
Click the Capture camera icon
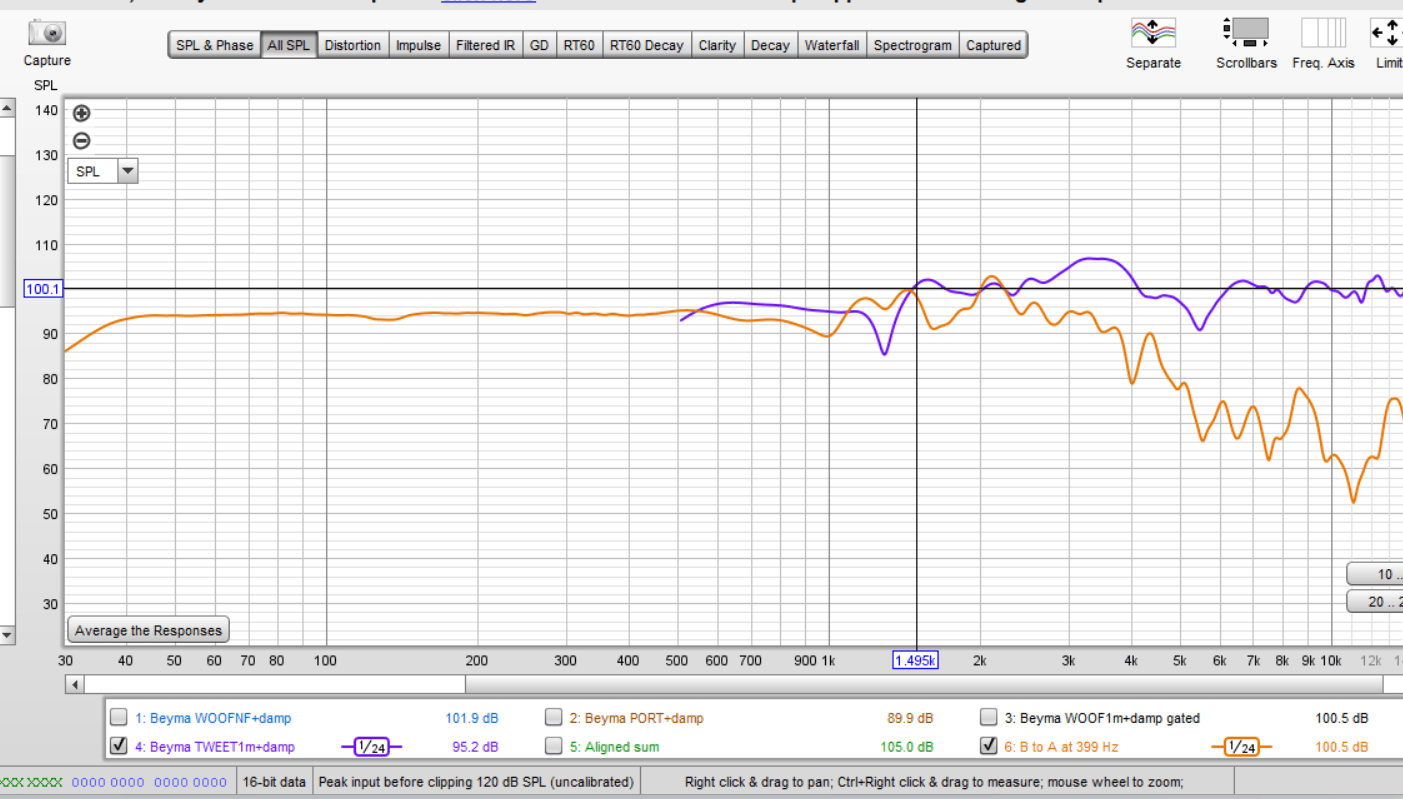click(x=47, y=33)
